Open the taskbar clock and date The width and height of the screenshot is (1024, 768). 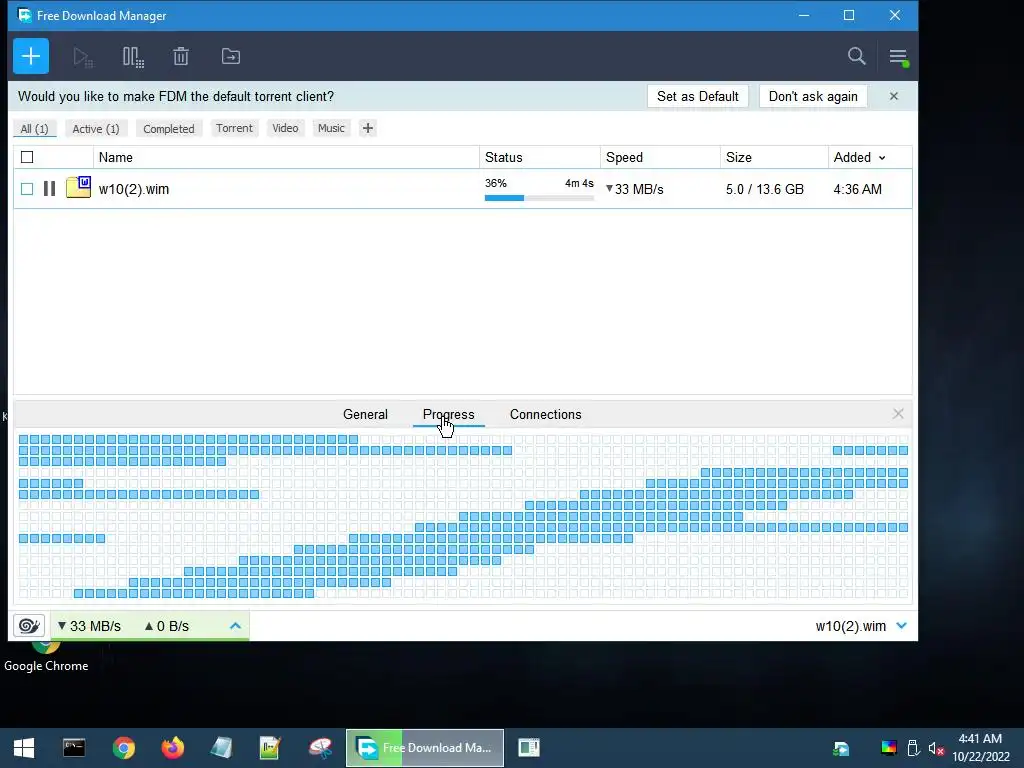(980, 748)
